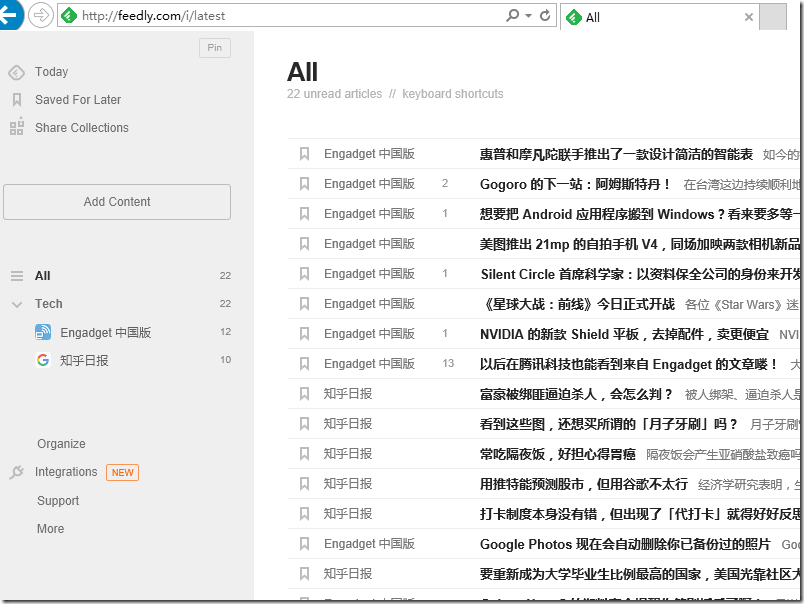Viewport: 804px width, 604px height.
Task: Bookmark the 美图 21mp 自拍手机 V4 article
Action: (305, 244)
